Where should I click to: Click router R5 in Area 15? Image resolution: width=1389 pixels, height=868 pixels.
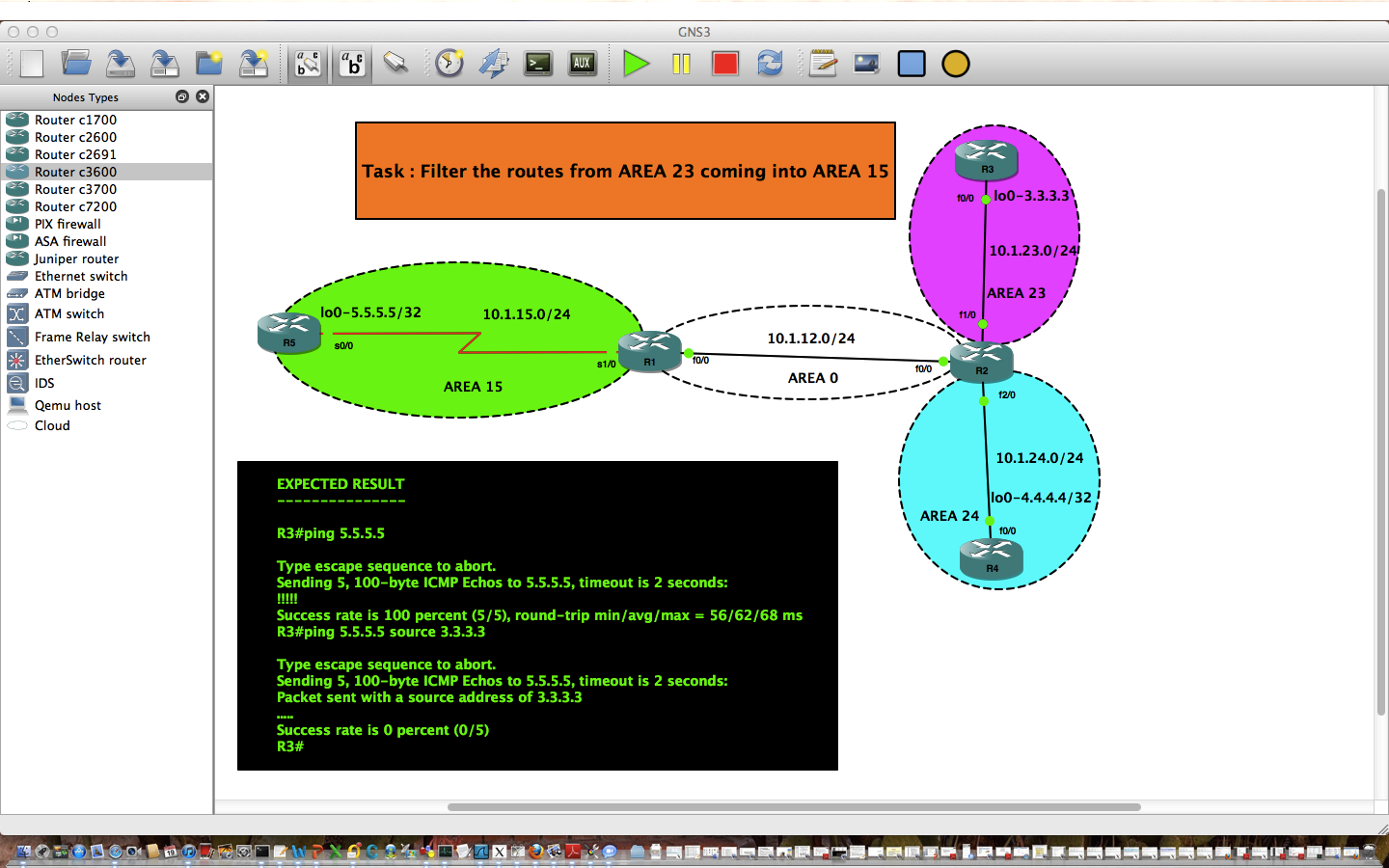click(x=289, y=333)
